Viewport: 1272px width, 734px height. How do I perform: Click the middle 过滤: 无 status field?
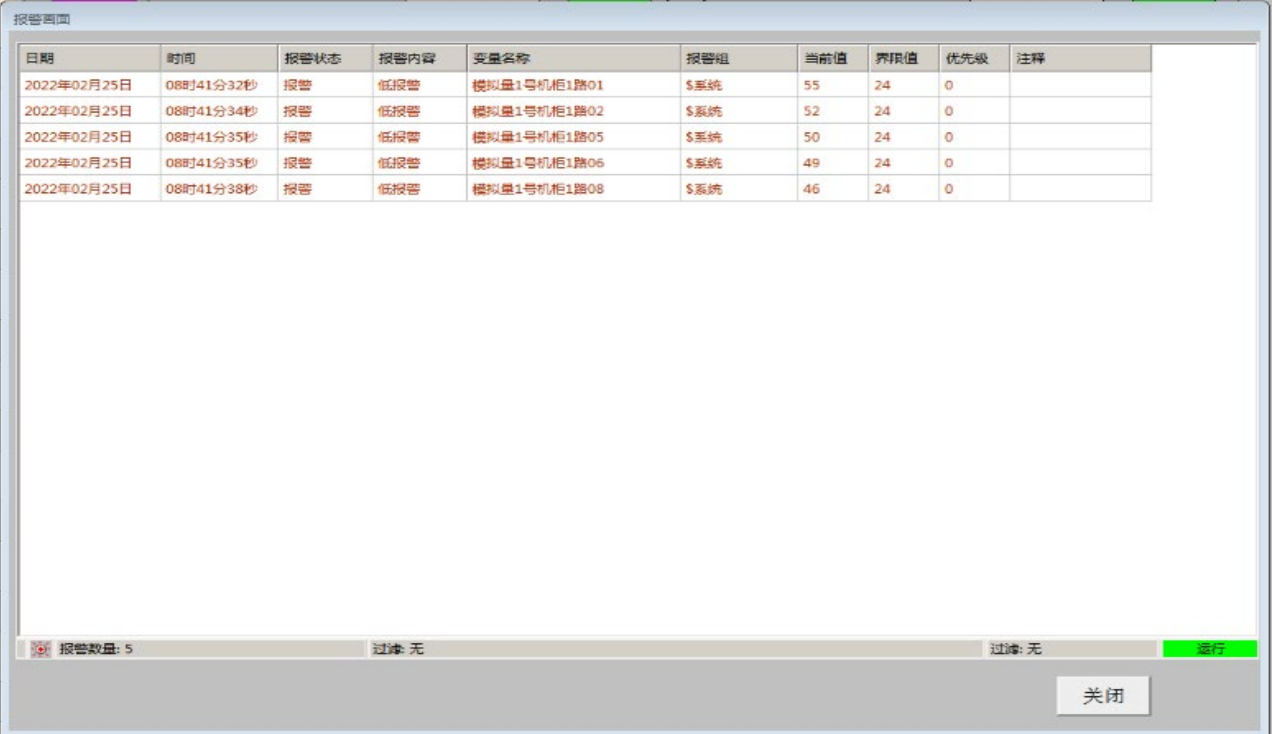click(398, 649)
